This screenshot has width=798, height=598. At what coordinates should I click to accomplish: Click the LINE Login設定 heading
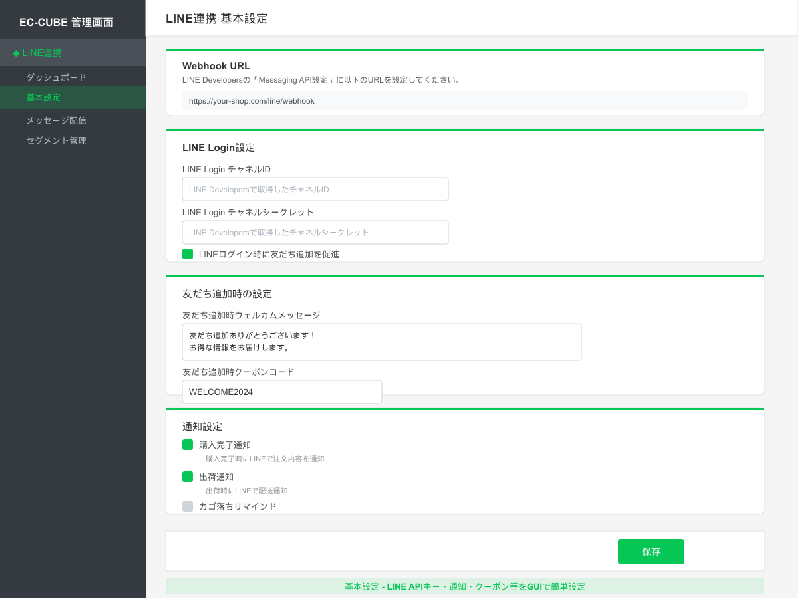(x=218, y=148)
